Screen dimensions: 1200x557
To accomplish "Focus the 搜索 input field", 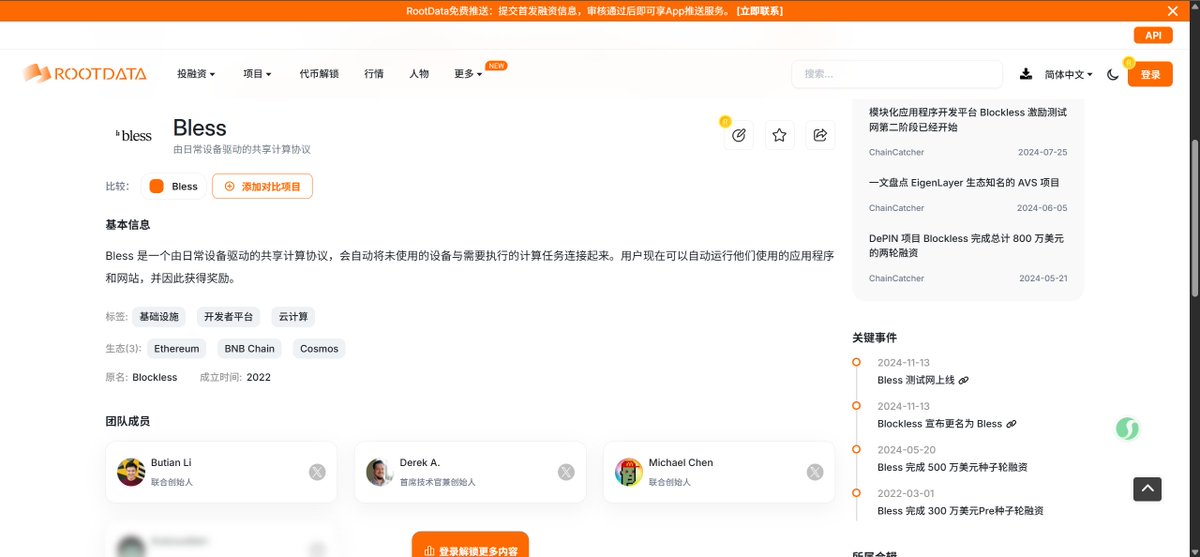I will pyautogui.click(x=897, y=74).
